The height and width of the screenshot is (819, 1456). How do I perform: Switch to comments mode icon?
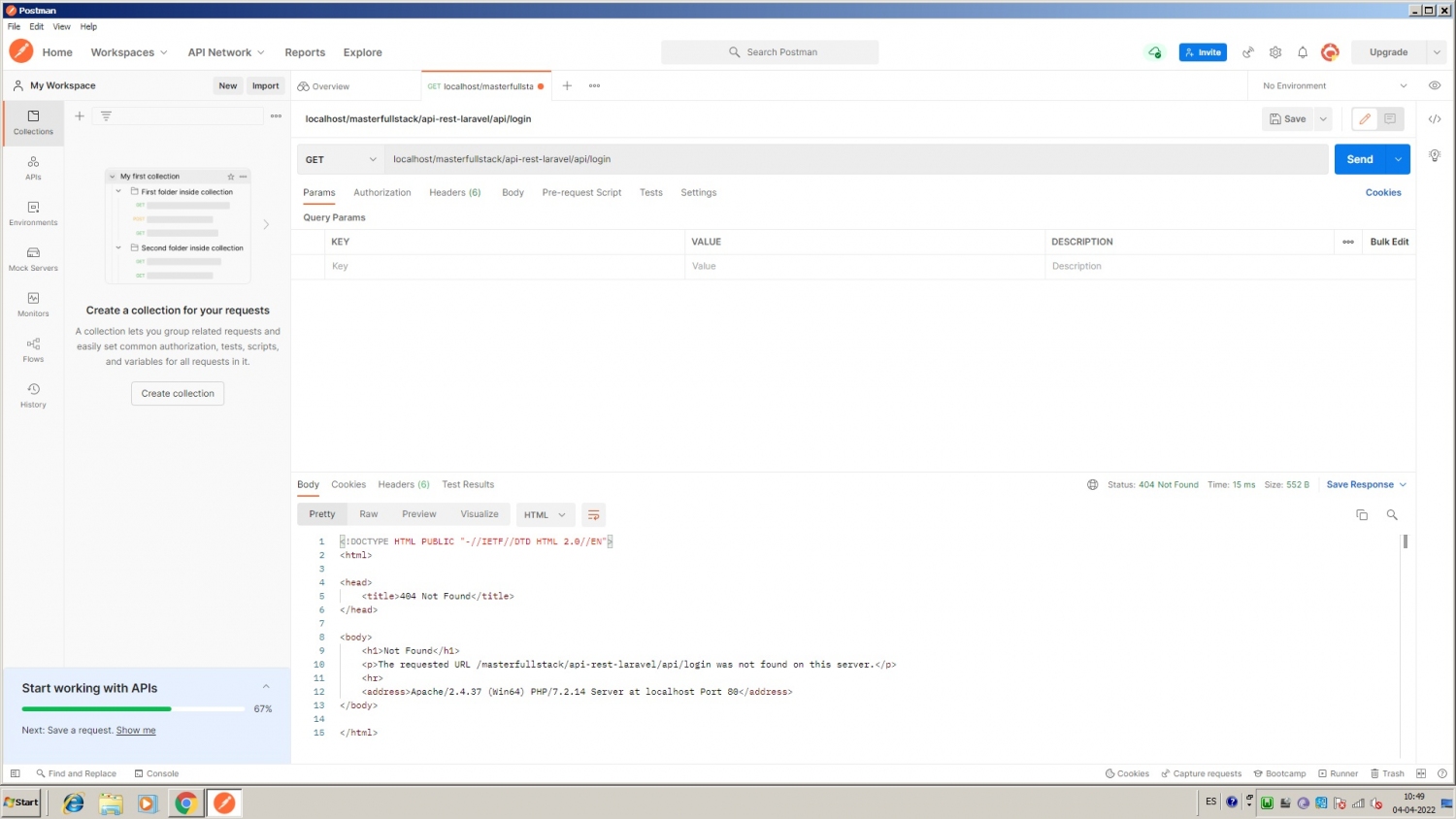[x=1390, y=118]
